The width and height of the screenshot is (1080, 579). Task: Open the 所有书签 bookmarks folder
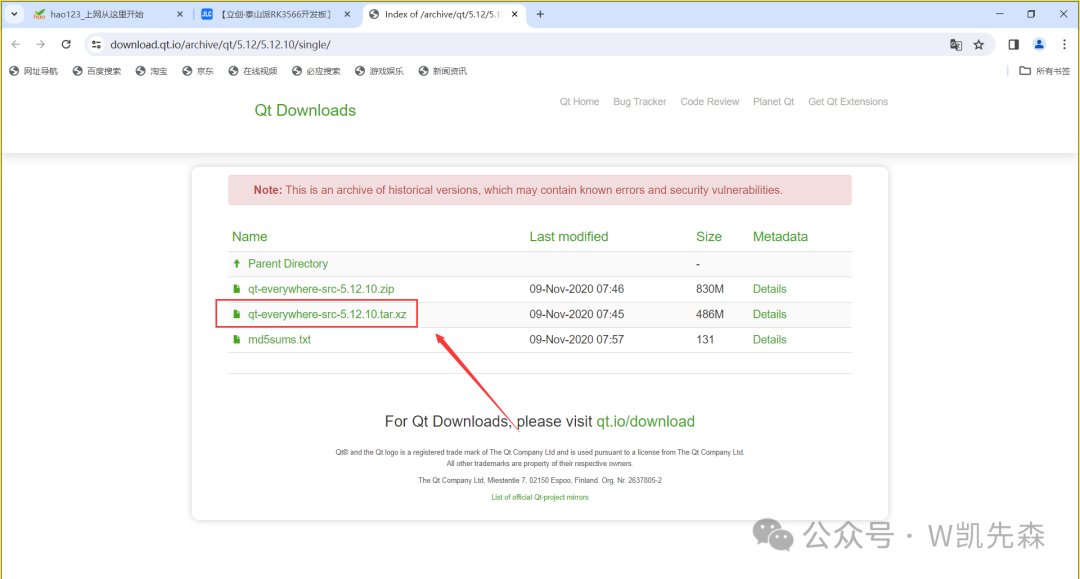[x=1044, y=71]
